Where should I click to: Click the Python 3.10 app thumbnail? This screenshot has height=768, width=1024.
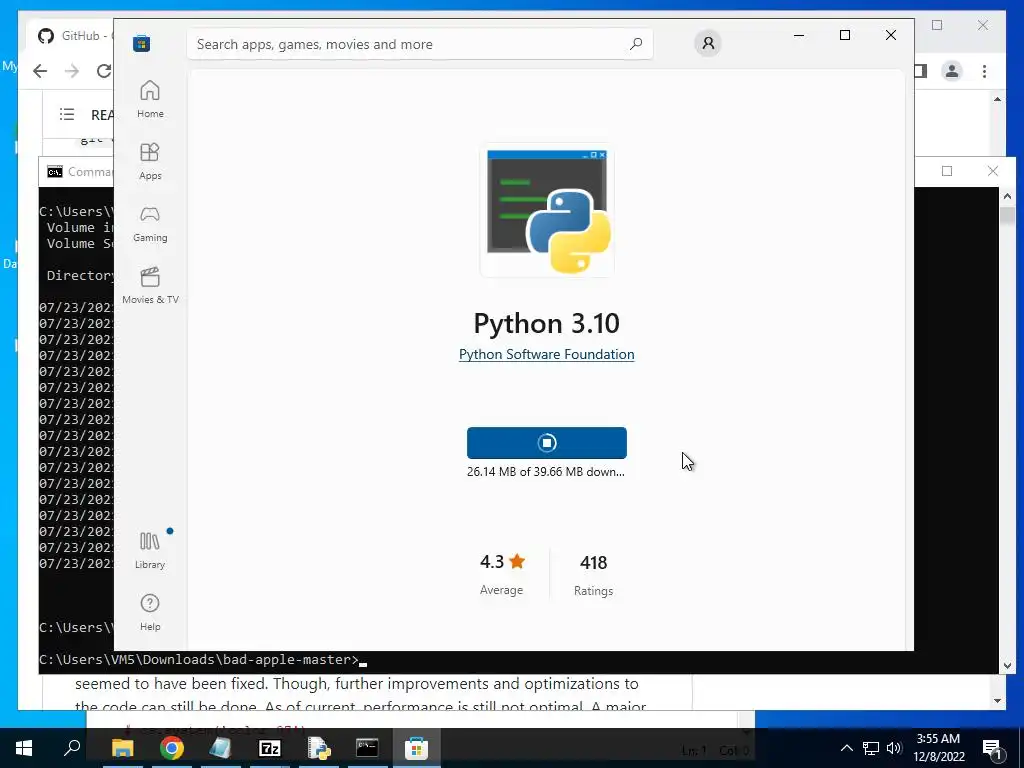547,210
